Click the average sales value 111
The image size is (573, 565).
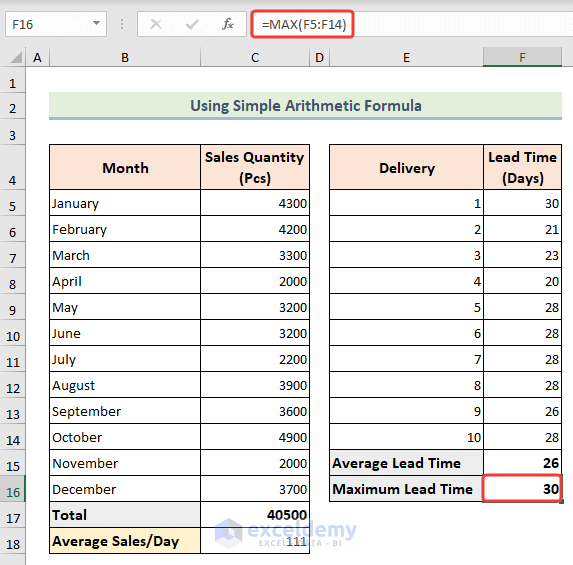255,541
